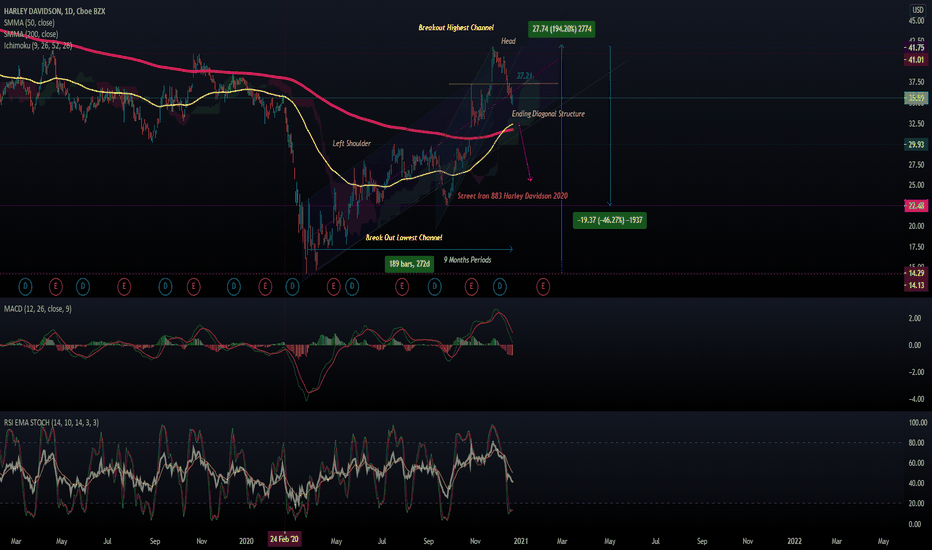Click 2022 on the time axis
The height and width of the screenshot is (550, 932).
(794, 541)
